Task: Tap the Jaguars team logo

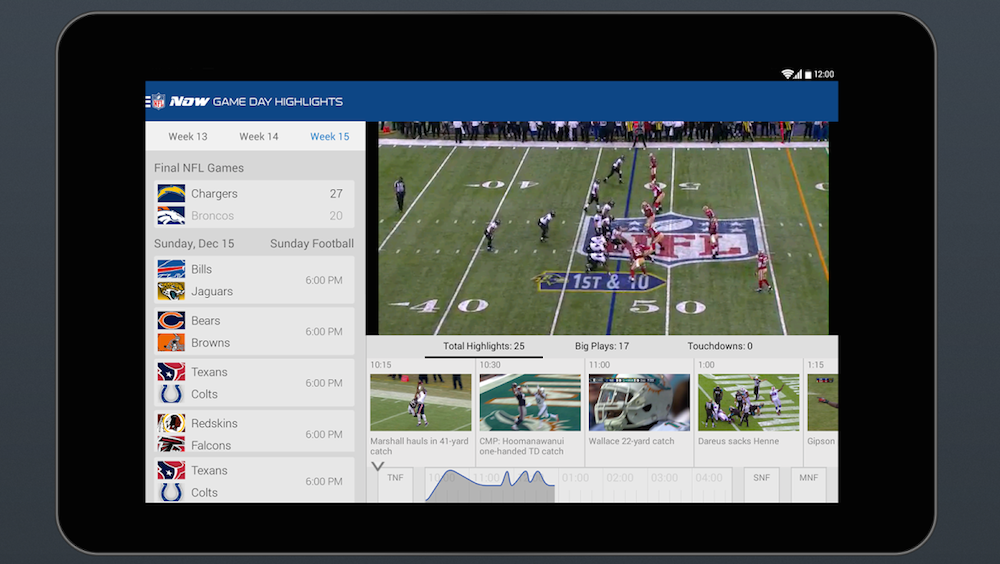Action: [171, 291]
